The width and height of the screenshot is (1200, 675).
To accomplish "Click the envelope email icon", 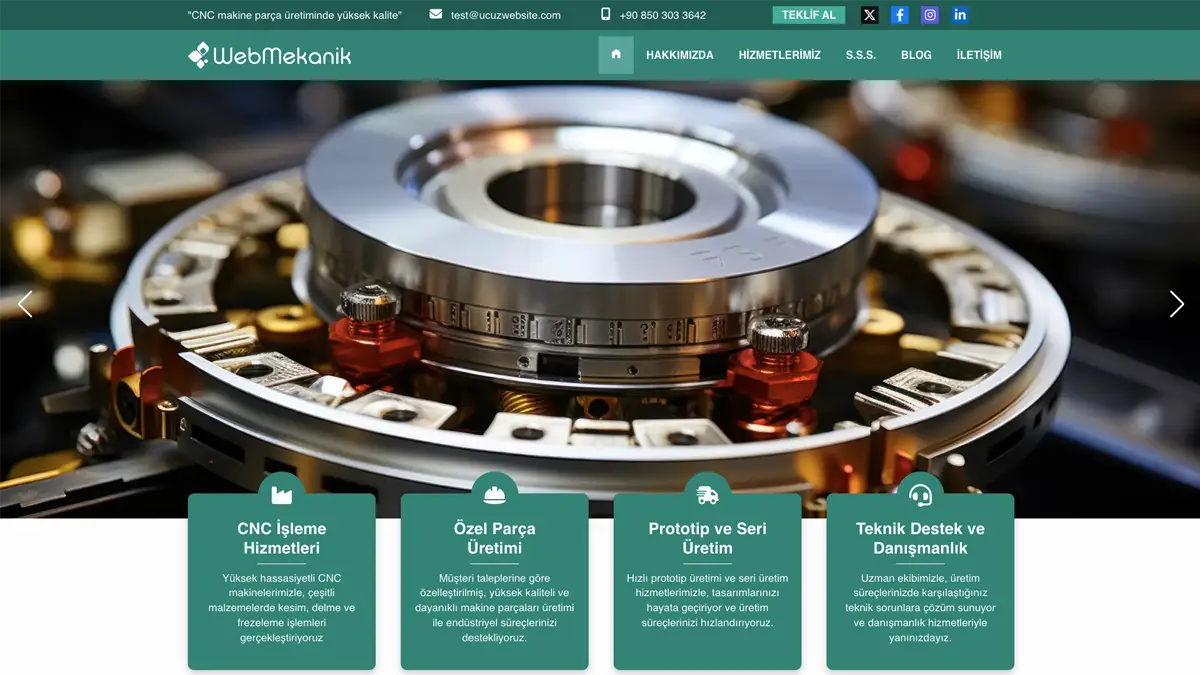I will point(436,14).
